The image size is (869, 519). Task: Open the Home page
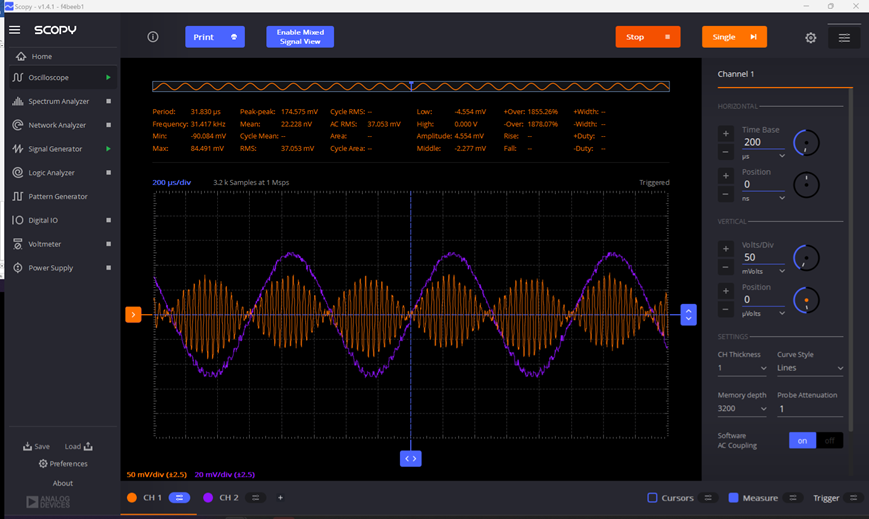(x=42, y=57)
